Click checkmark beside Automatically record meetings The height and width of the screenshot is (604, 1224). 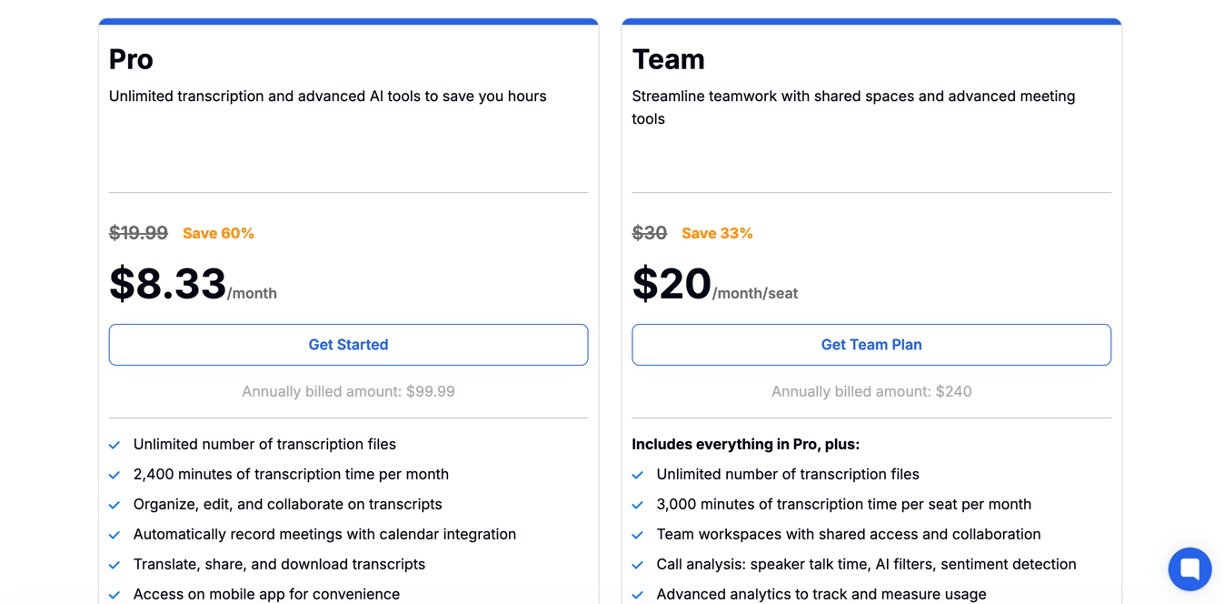[115, 535]
